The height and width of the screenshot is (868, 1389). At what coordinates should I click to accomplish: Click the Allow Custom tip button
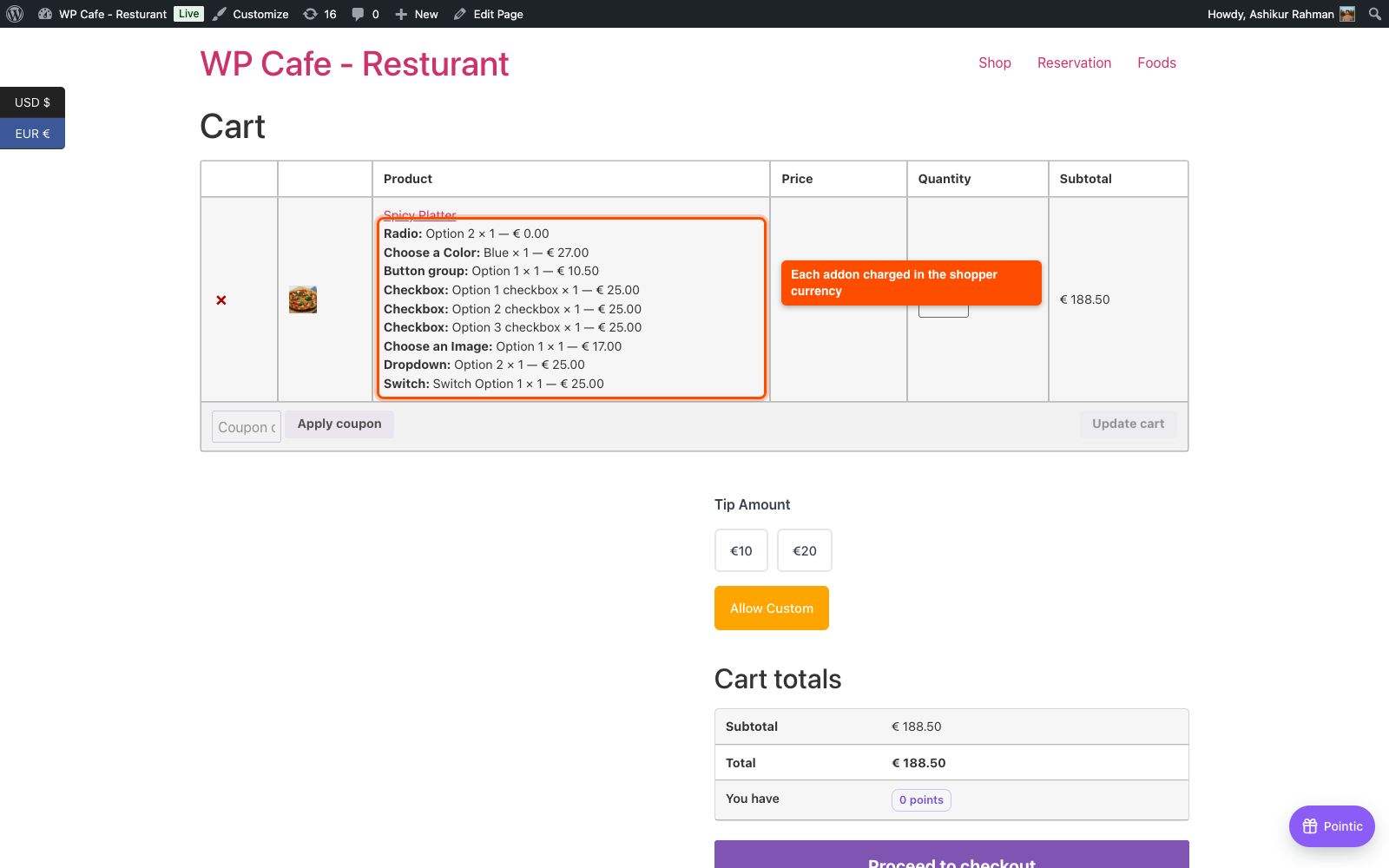772,608
